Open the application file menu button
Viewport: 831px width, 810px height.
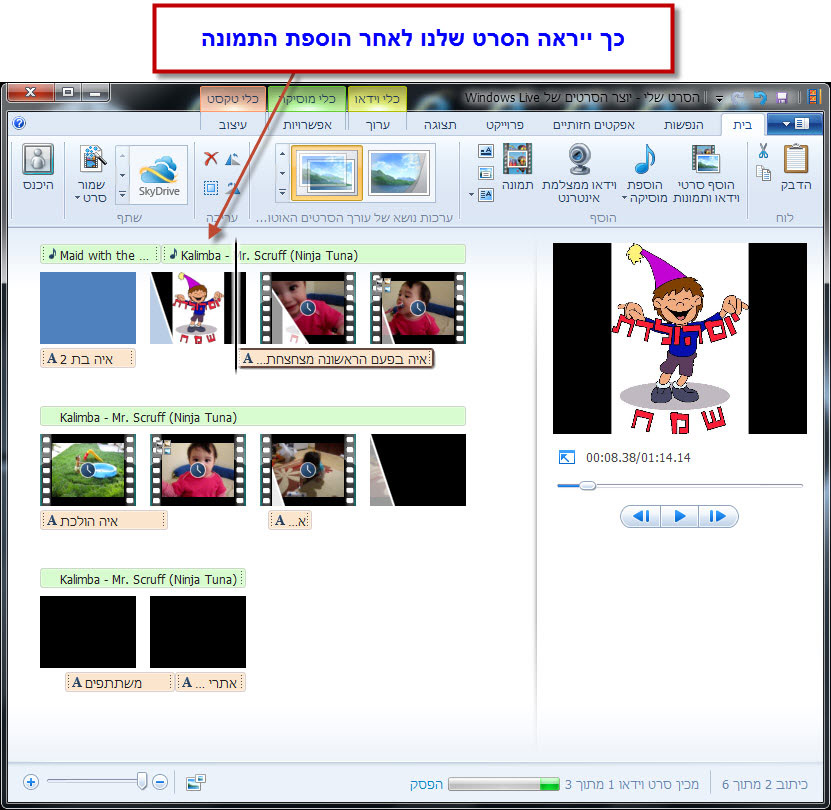coord(795,124)
